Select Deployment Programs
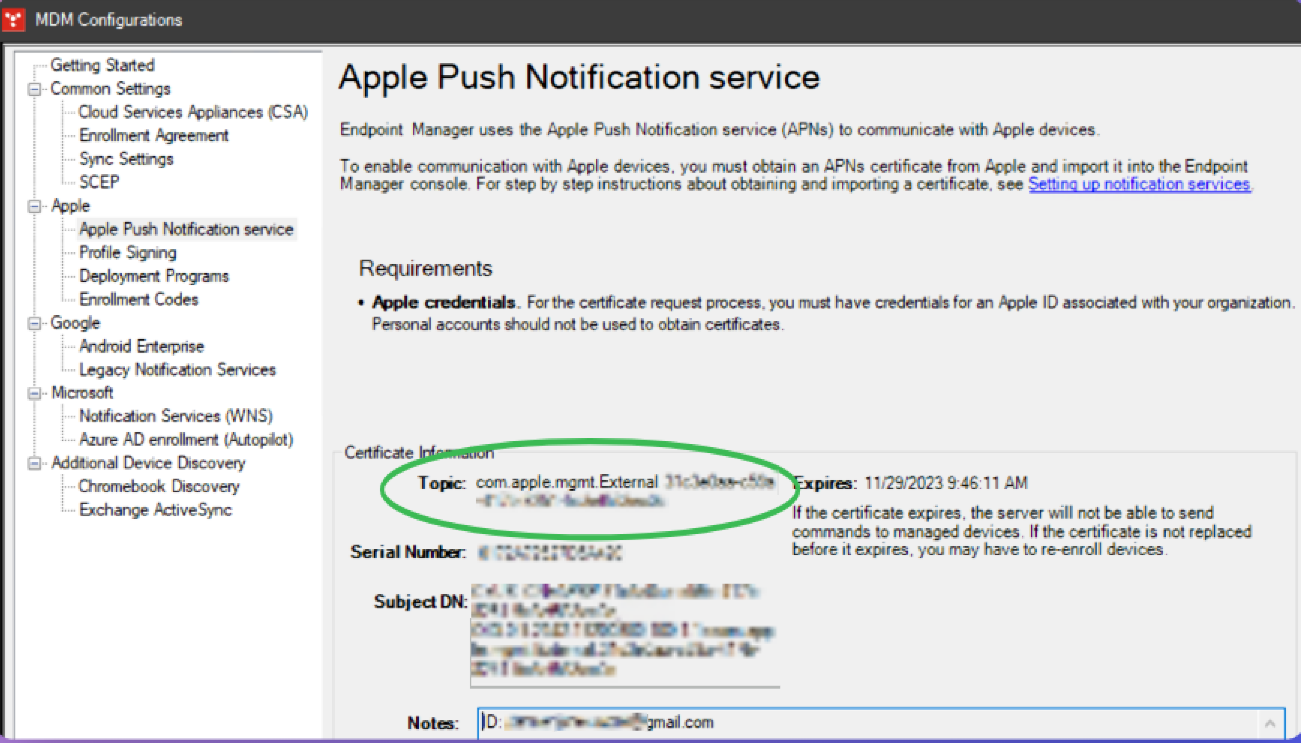The height and width of the screenshot is (743, 1301). (154, 276)
